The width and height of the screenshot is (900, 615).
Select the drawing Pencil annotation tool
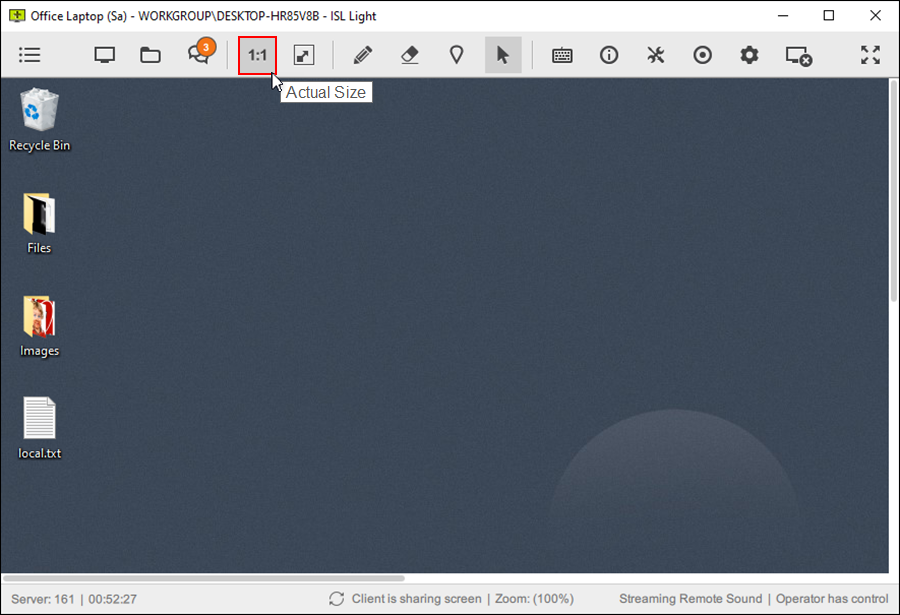362,55
